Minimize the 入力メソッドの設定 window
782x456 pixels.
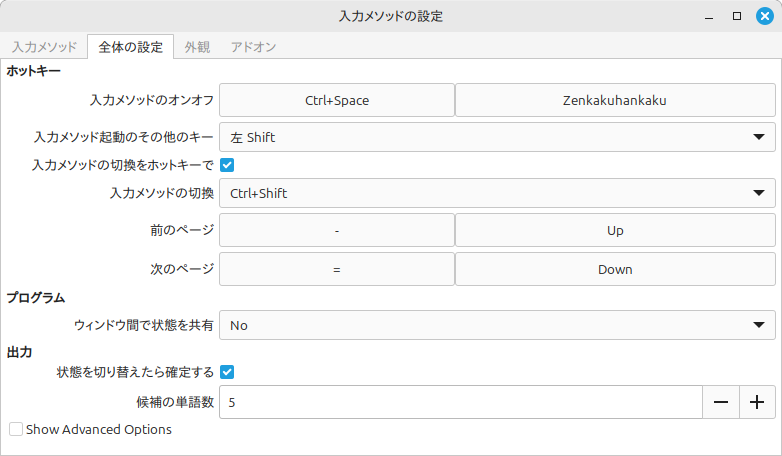[709, 16]
